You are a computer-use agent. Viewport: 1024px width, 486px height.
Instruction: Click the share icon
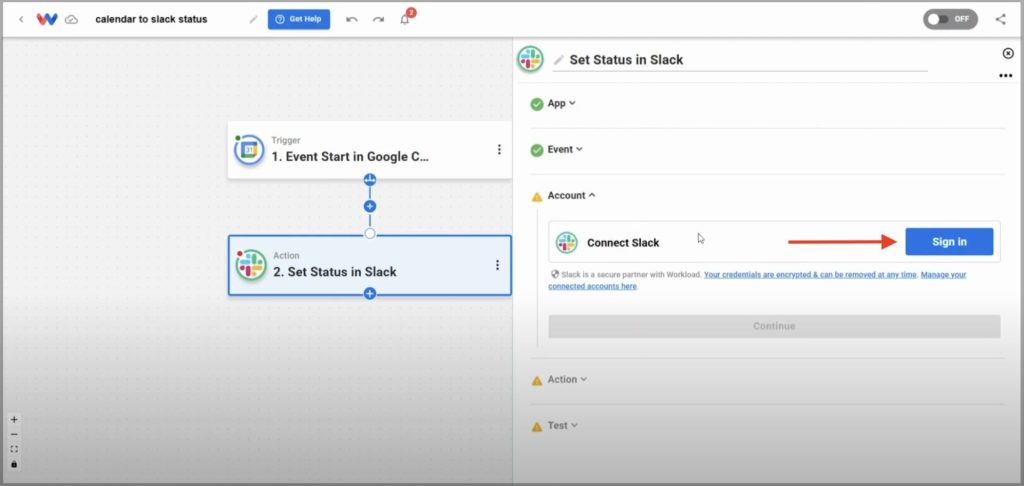pyautogui.click(x=1000, y=19)
